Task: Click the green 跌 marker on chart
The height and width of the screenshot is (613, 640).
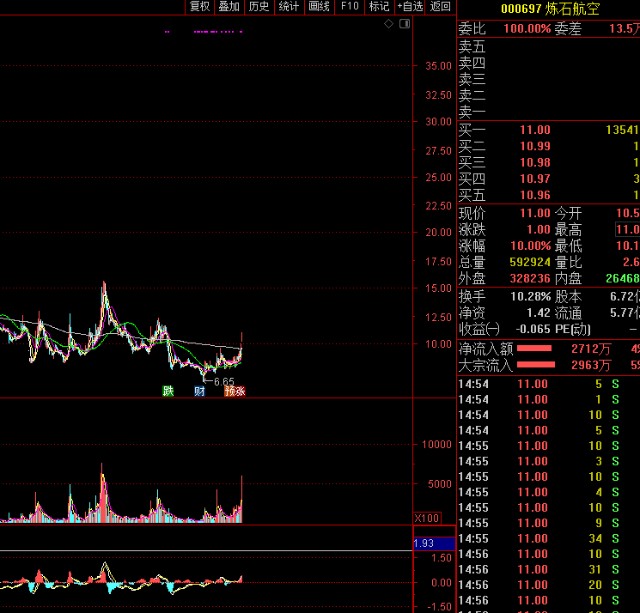Action: 169,391
